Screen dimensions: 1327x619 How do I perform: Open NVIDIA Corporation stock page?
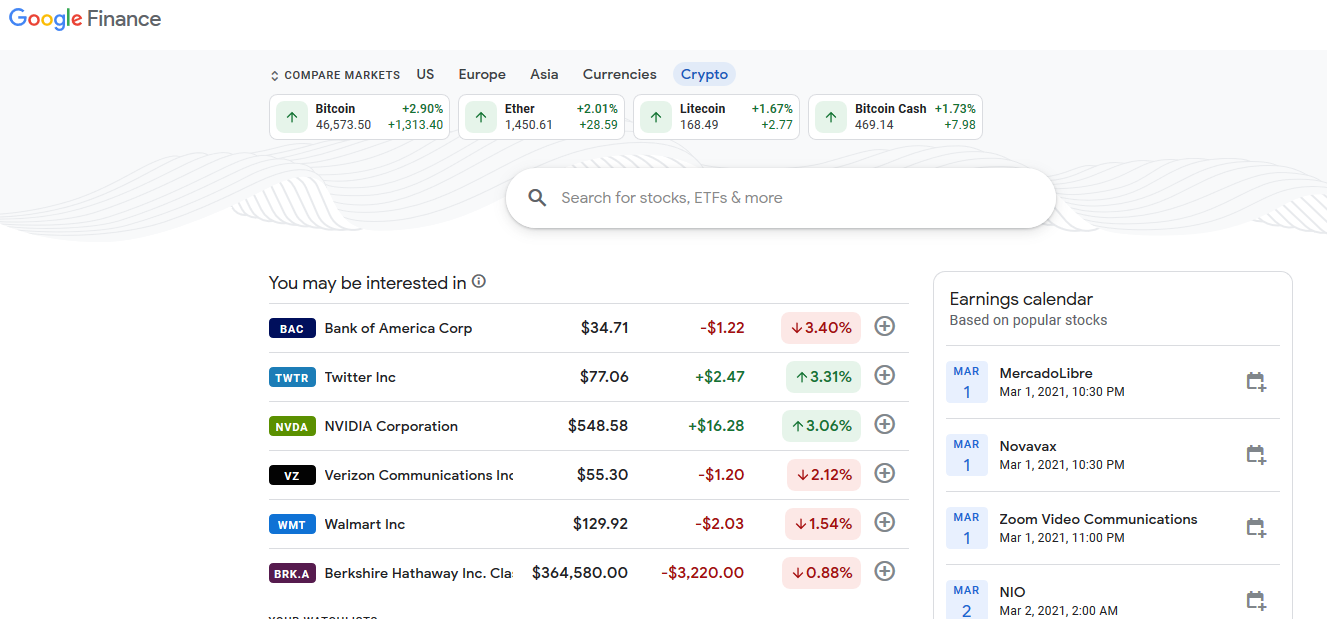pyautogui.click(x=589, y=426)
